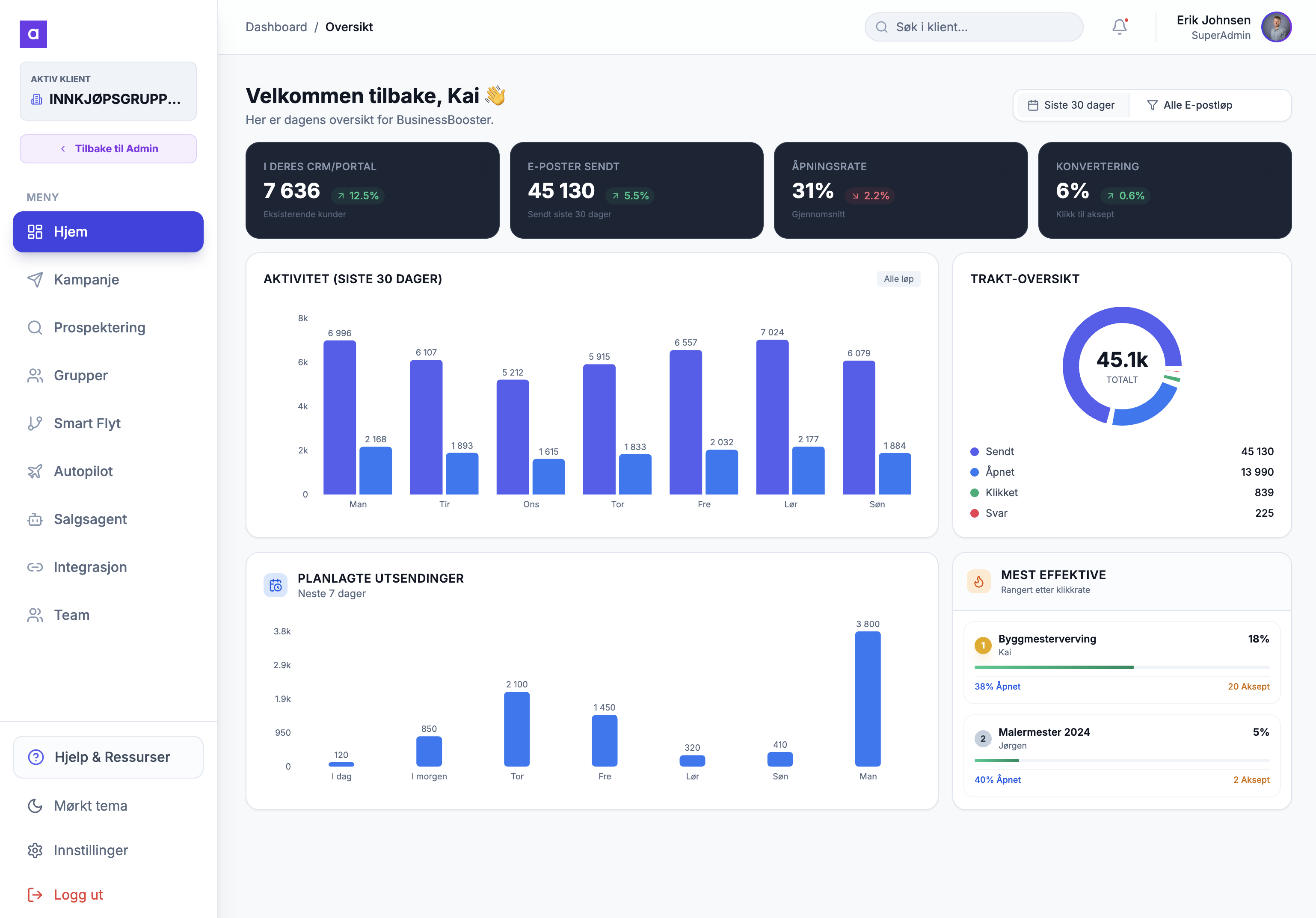Click the Byggmesterverving progress bar
The width and height of the screenshot is (1316, 918).
coord(1121,667)
